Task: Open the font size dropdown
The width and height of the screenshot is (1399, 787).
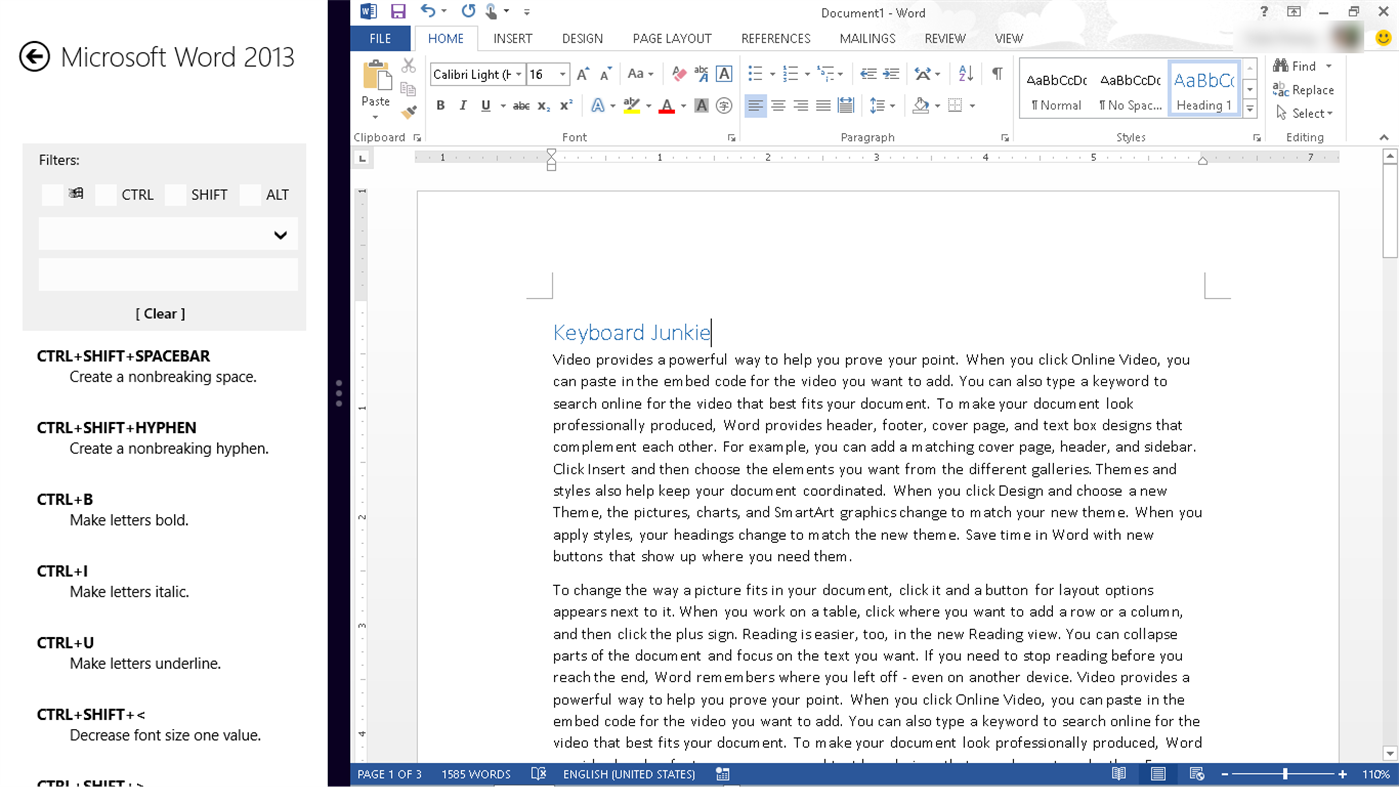Action: [x=562, y=73]
